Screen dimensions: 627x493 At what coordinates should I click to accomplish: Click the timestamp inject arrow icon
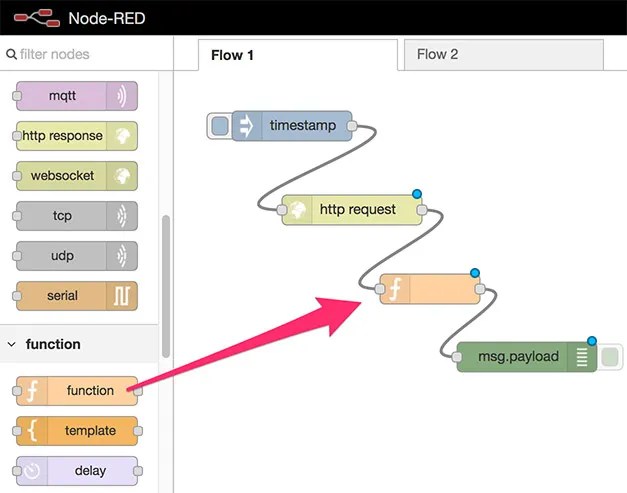click(247, 126)
